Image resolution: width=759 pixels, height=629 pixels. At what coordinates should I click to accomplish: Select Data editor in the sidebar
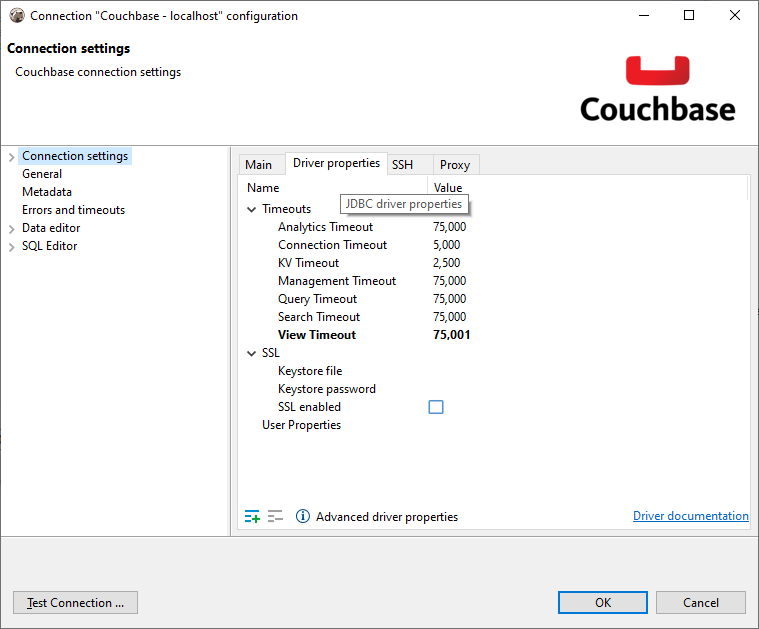coord(51,228)
